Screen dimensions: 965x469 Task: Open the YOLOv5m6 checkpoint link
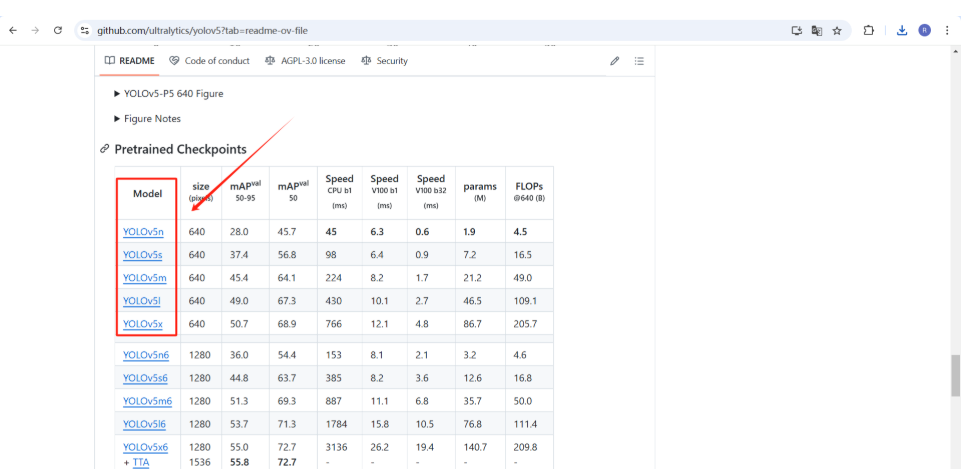pyautogui.click(x=147, y=401)
